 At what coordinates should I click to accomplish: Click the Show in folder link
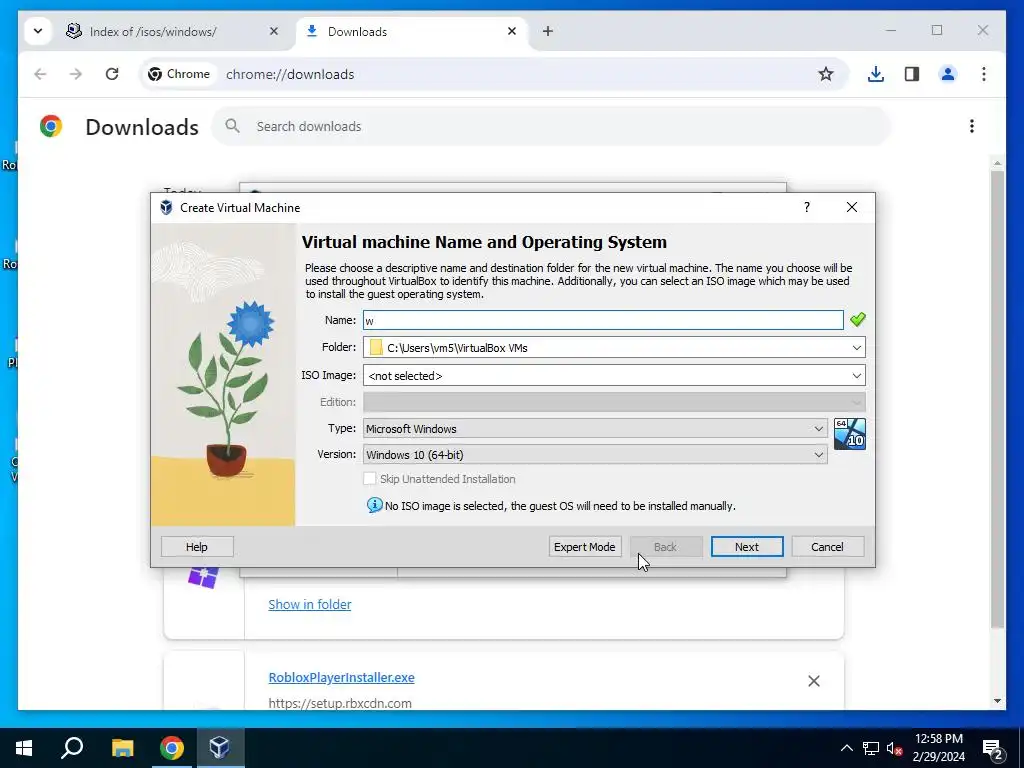tap(310, 604)
